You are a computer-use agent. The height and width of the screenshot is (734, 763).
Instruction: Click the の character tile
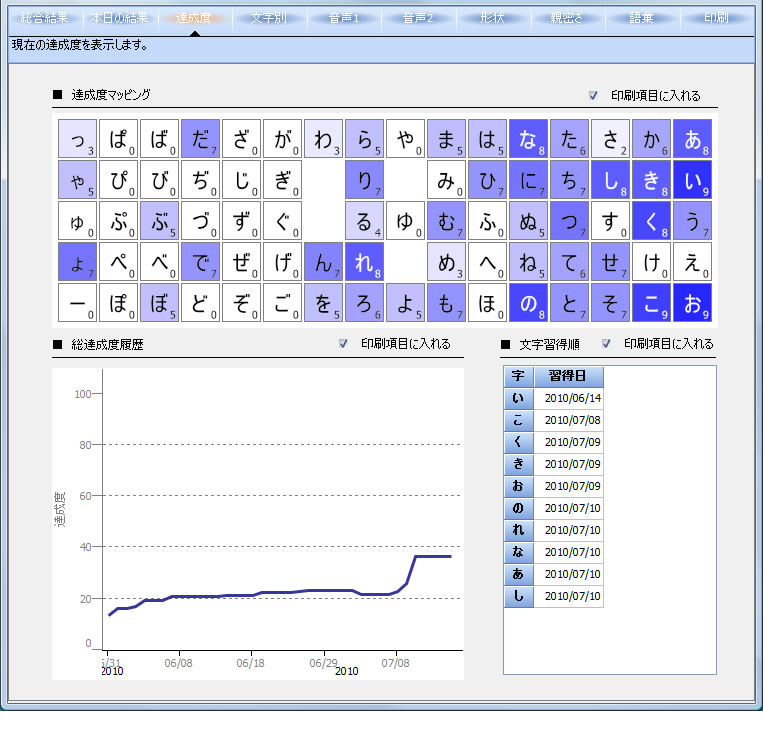pyautogui.click(x=528, y=303)
